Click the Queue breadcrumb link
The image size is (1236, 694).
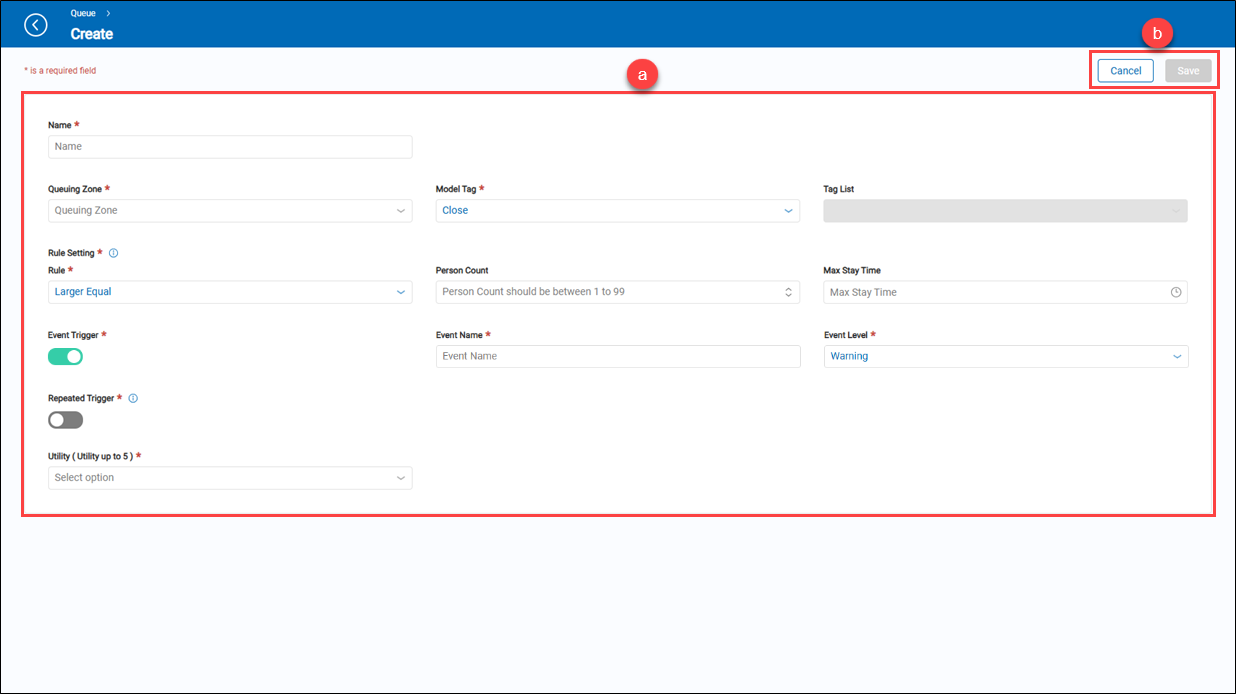point(83,14)
